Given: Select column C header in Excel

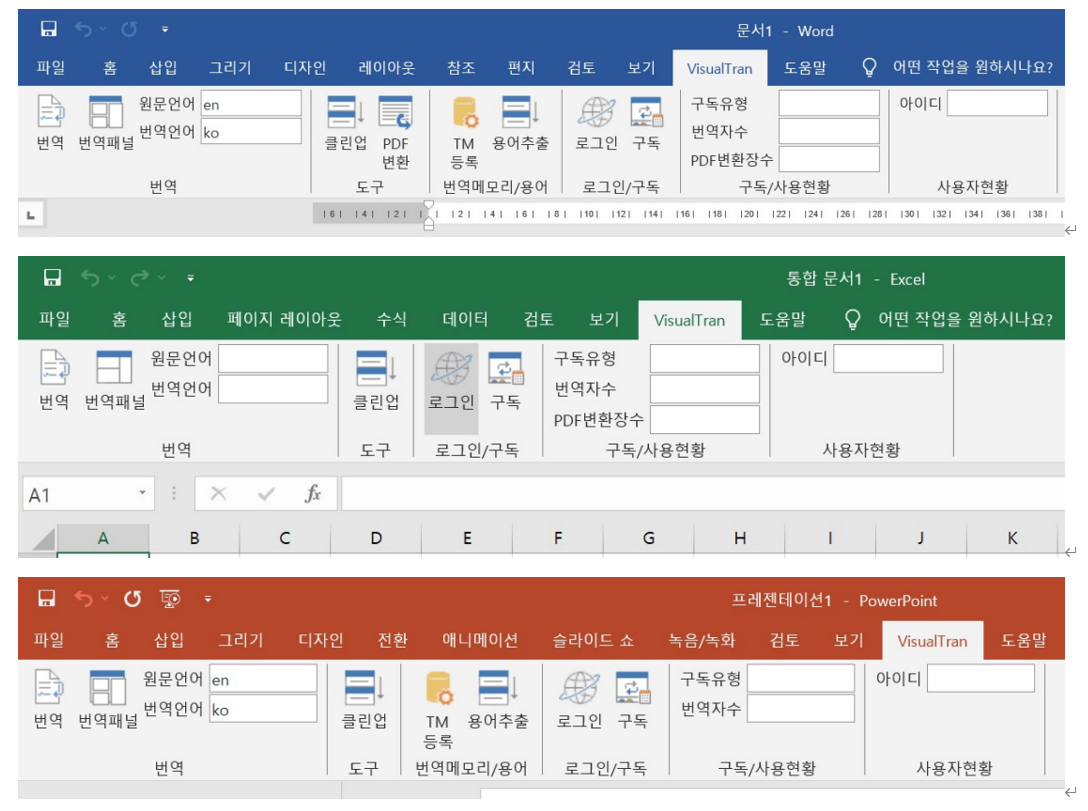Looking at the screenshot, I should tap(285, 538).
